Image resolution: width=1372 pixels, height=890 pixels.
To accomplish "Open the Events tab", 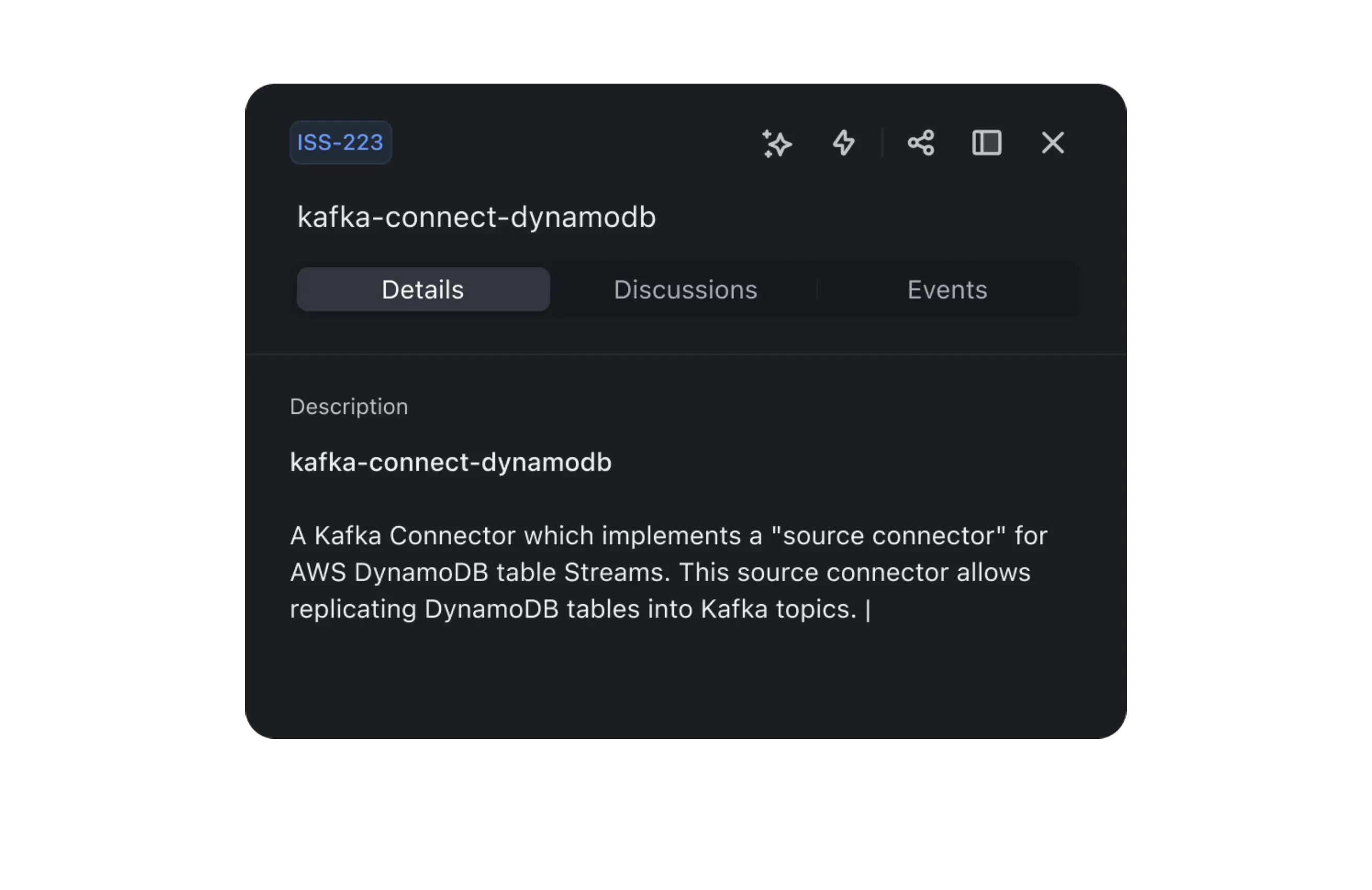I will [x=947, y=289].
